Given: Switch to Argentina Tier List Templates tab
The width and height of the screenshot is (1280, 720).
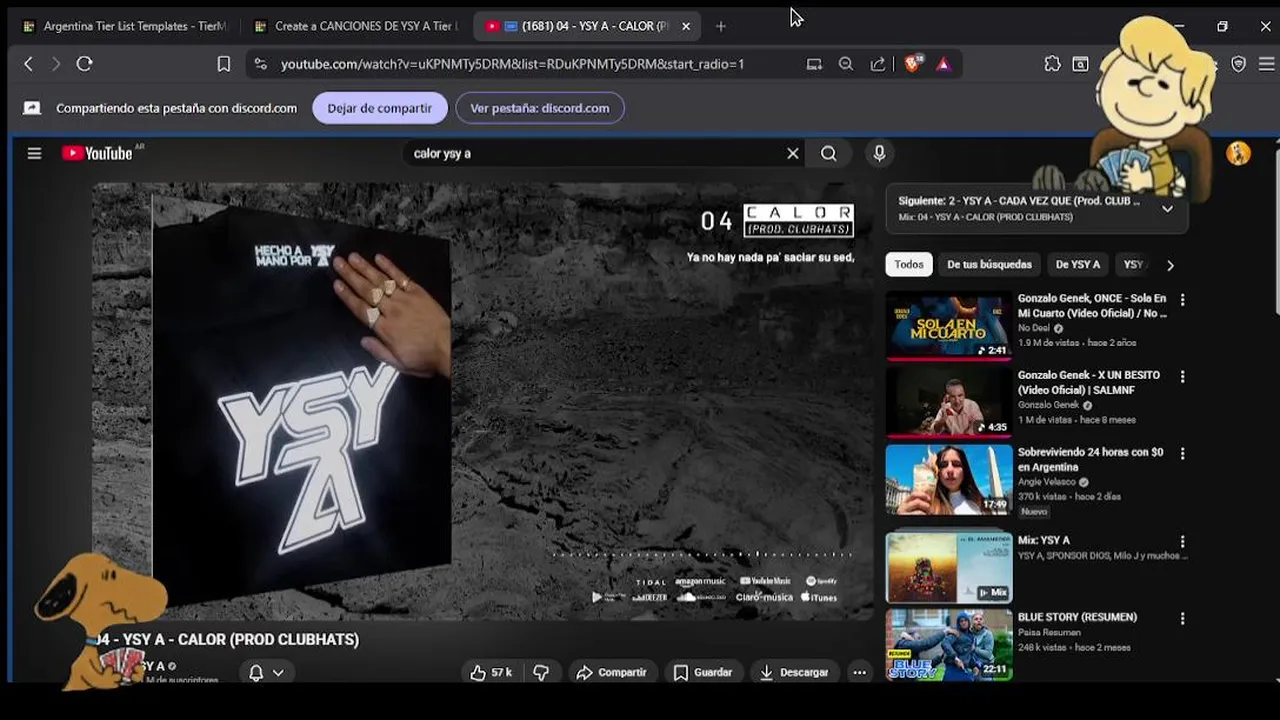Looking at the screenshot, I should pos(125,26).
